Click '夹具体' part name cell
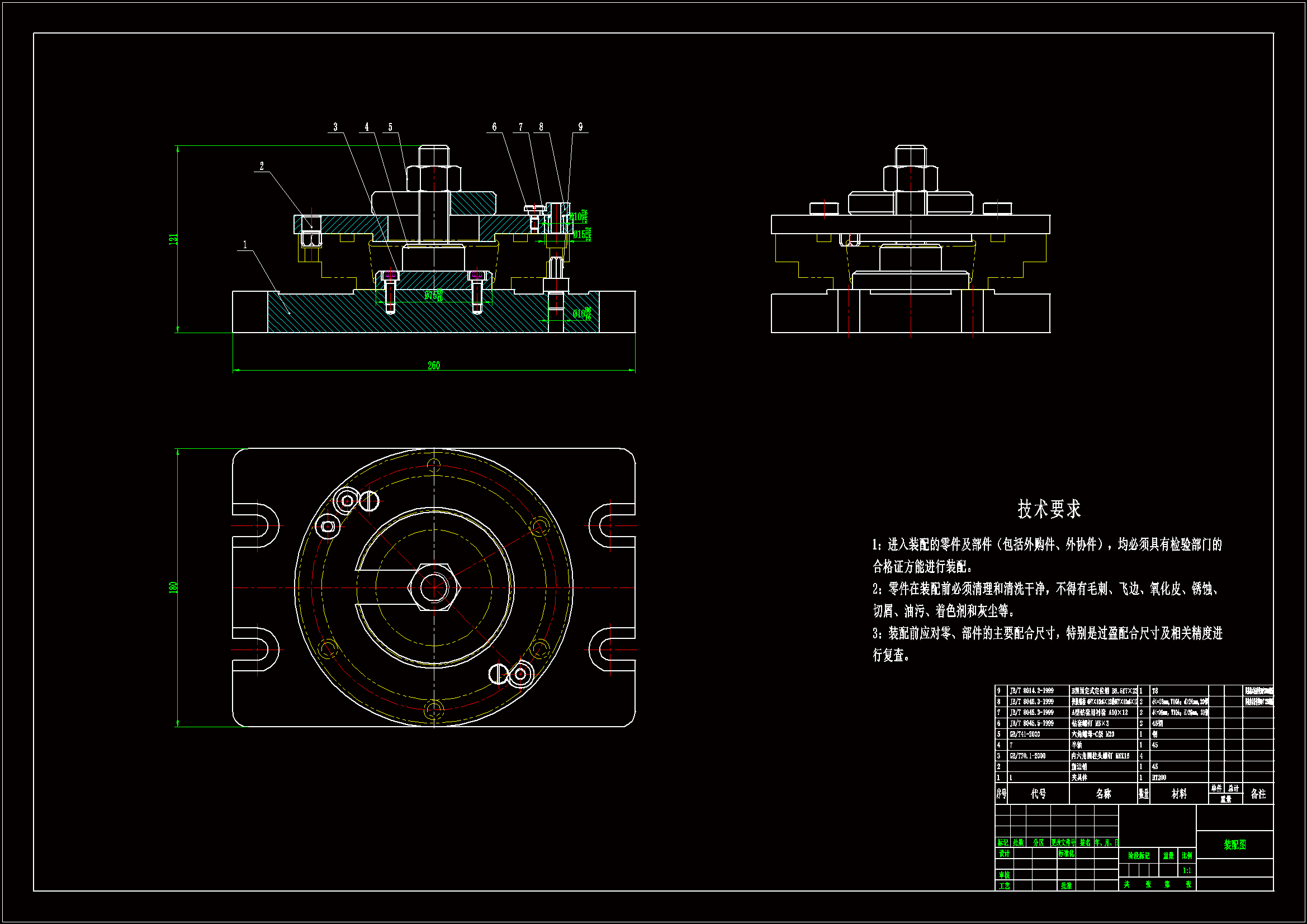 click(x=1079, y=778)
